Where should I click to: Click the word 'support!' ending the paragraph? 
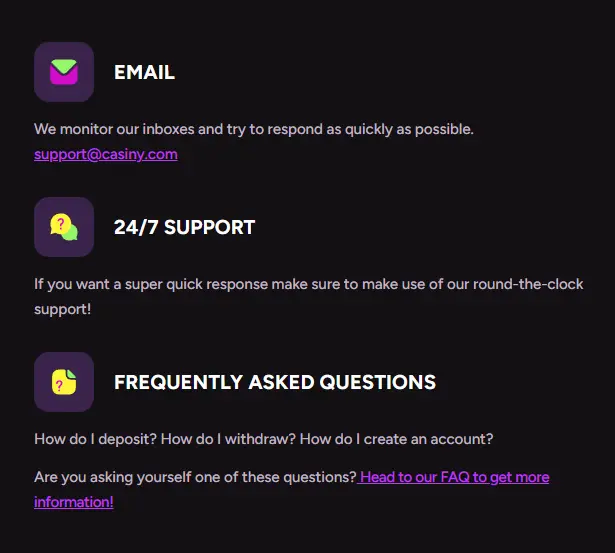click(x=62, y=309)
